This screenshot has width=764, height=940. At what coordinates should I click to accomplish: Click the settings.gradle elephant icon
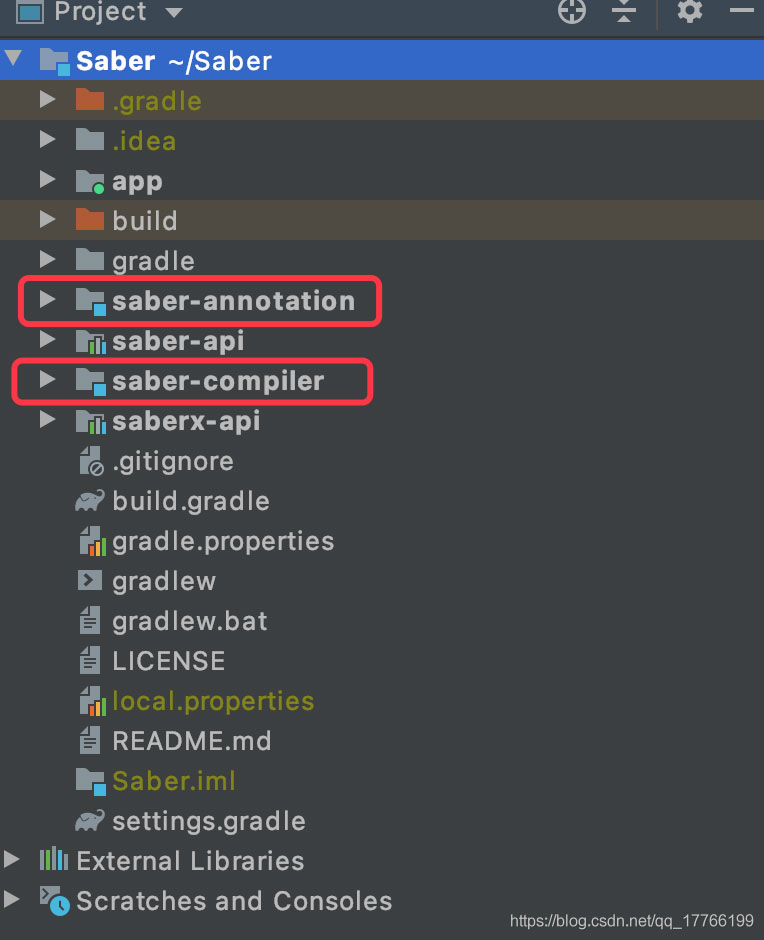(90, 821)
